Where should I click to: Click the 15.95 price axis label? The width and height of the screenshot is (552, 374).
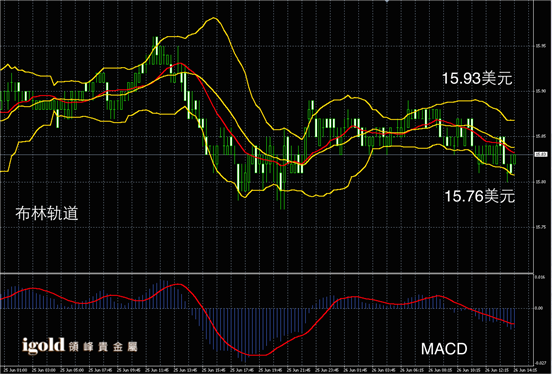coord(540,46)
